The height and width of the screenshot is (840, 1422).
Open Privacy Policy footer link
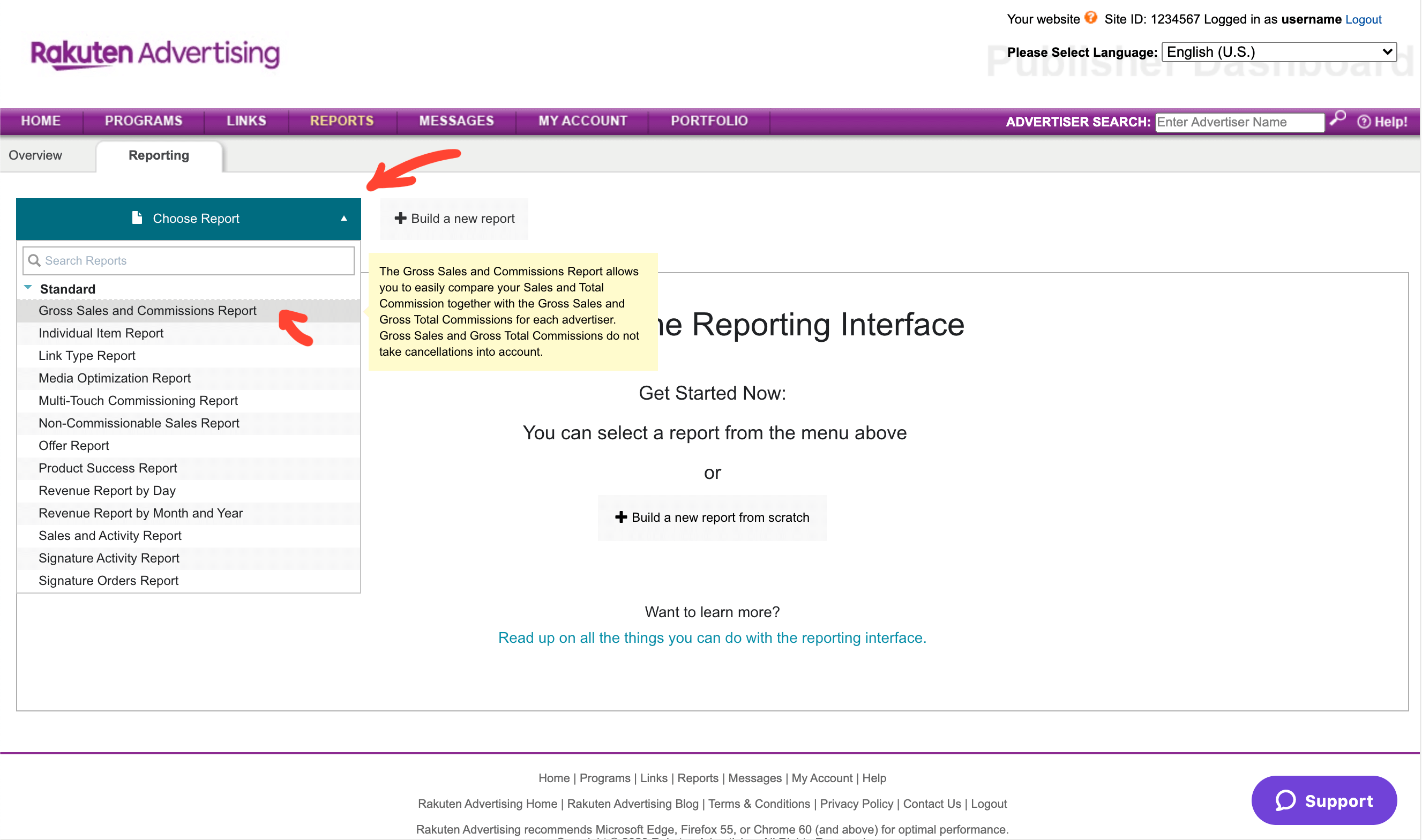[857, 804]
